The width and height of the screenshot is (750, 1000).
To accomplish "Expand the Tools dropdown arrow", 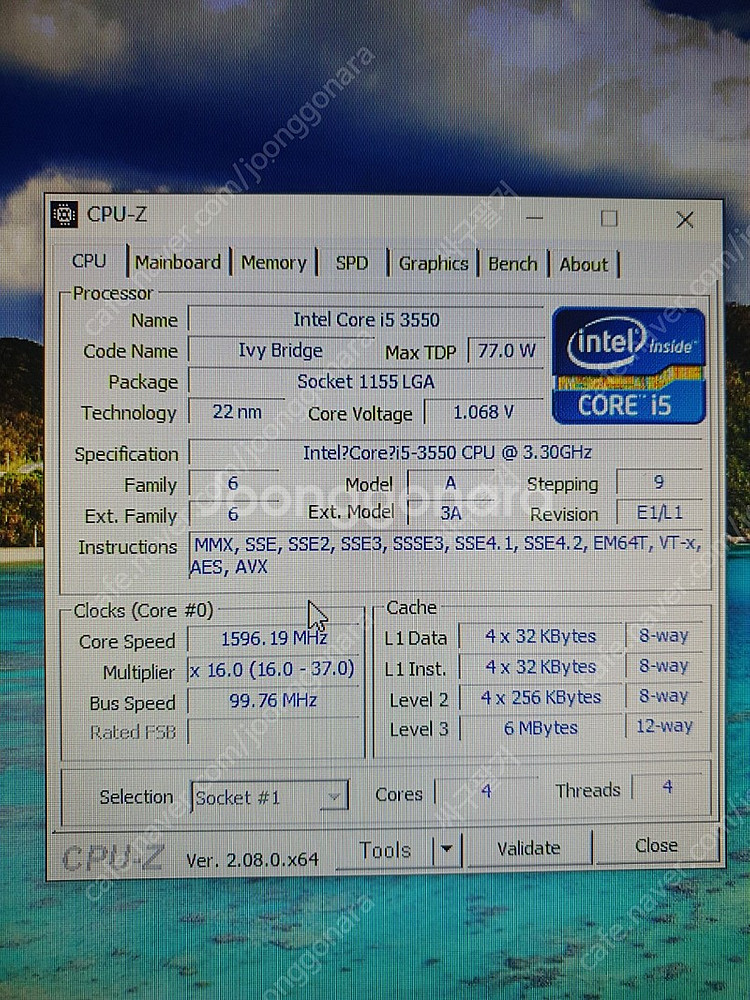I will point(447,849).
